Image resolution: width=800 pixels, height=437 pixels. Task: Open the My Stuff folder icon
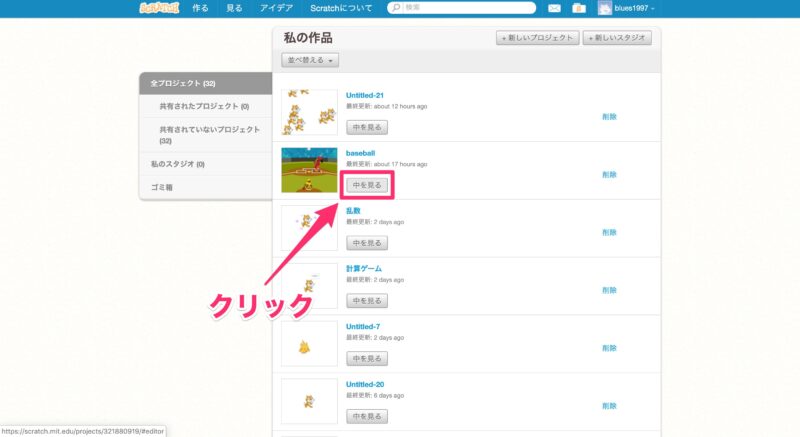(579, 8)
